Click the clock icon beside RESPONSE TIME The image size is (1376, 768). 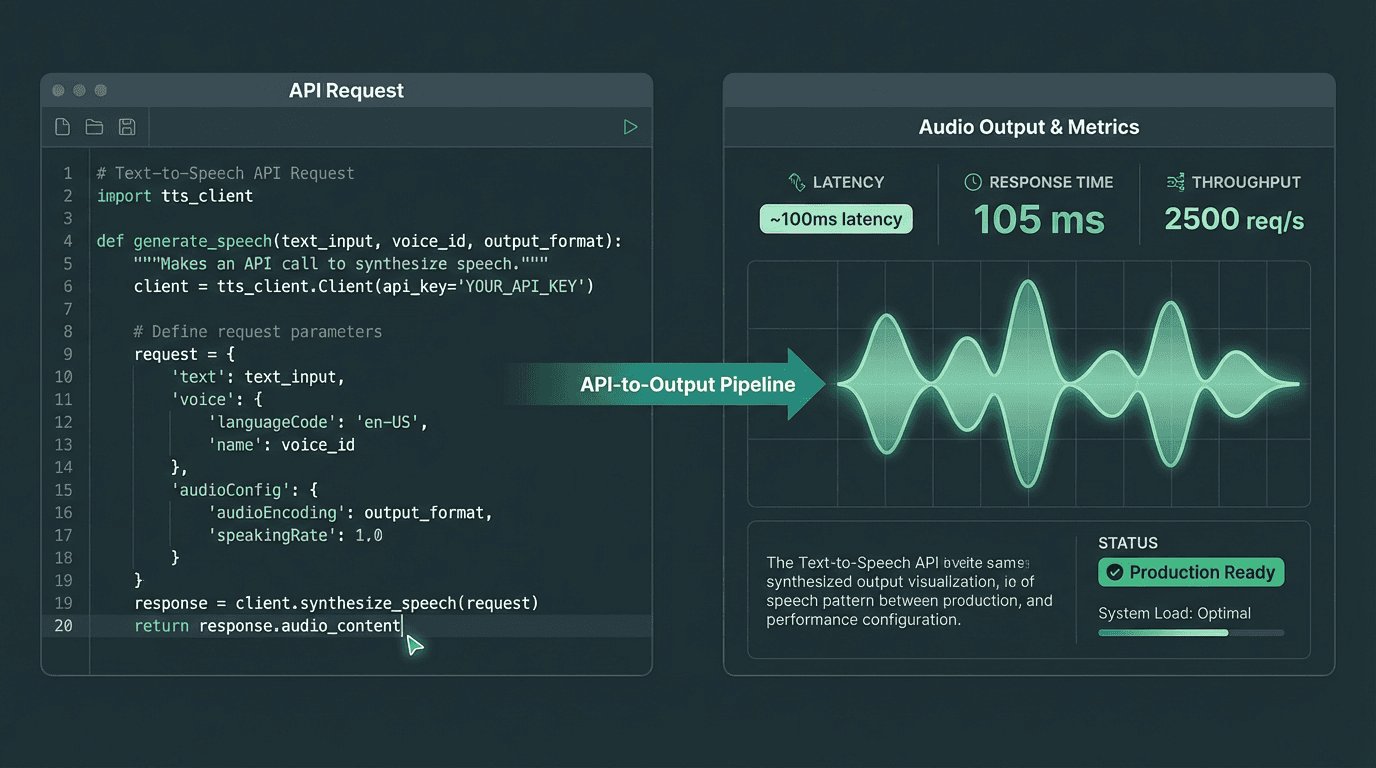(973, 182)
